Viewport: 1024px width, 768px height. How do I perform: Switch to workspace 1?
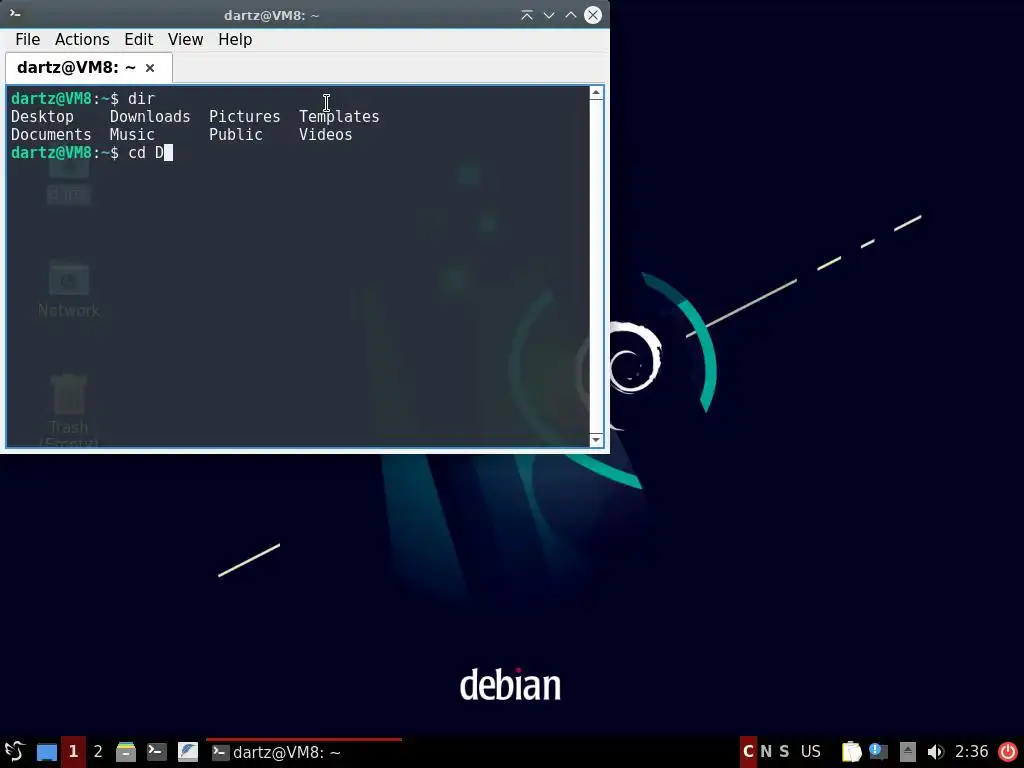(x=73, y=752)
